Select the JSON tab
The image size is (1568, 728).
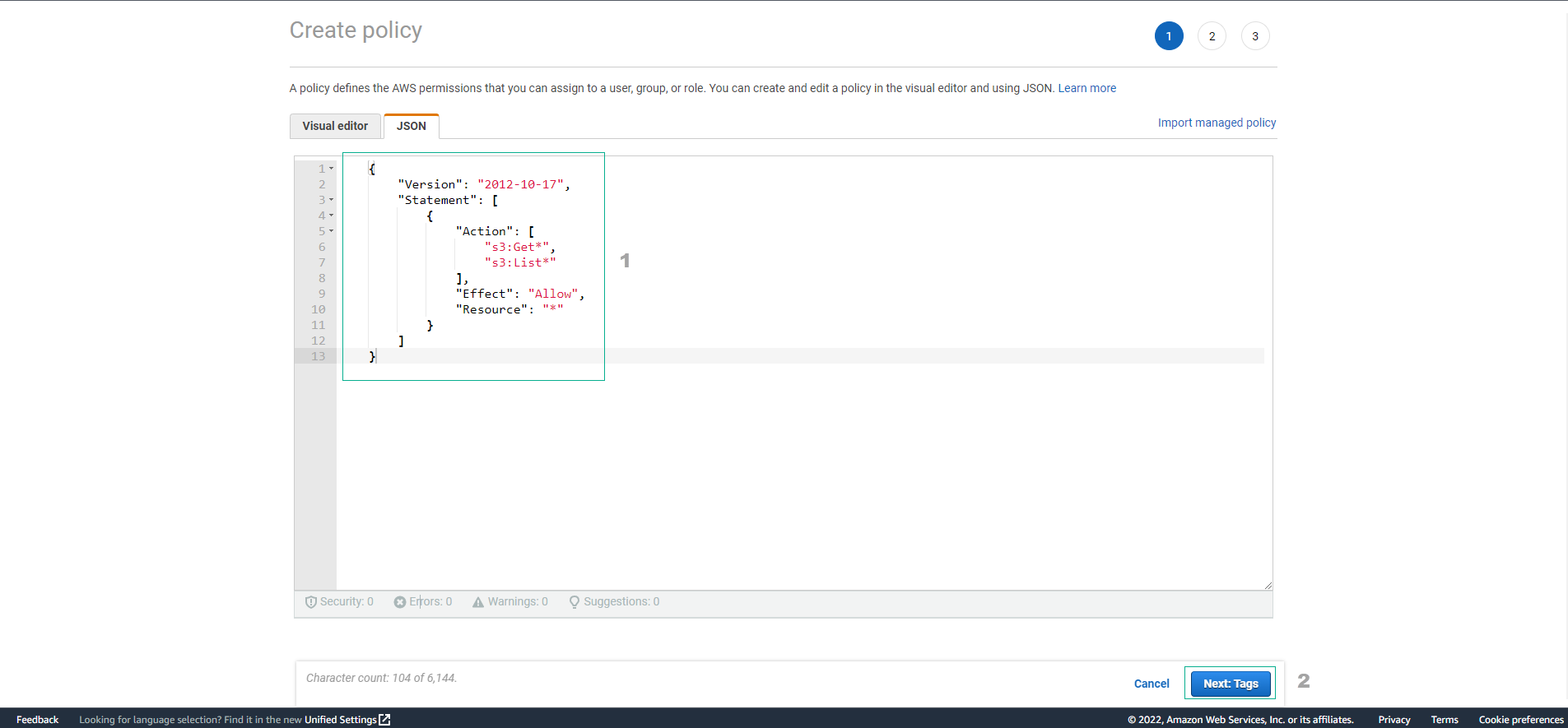412,126
